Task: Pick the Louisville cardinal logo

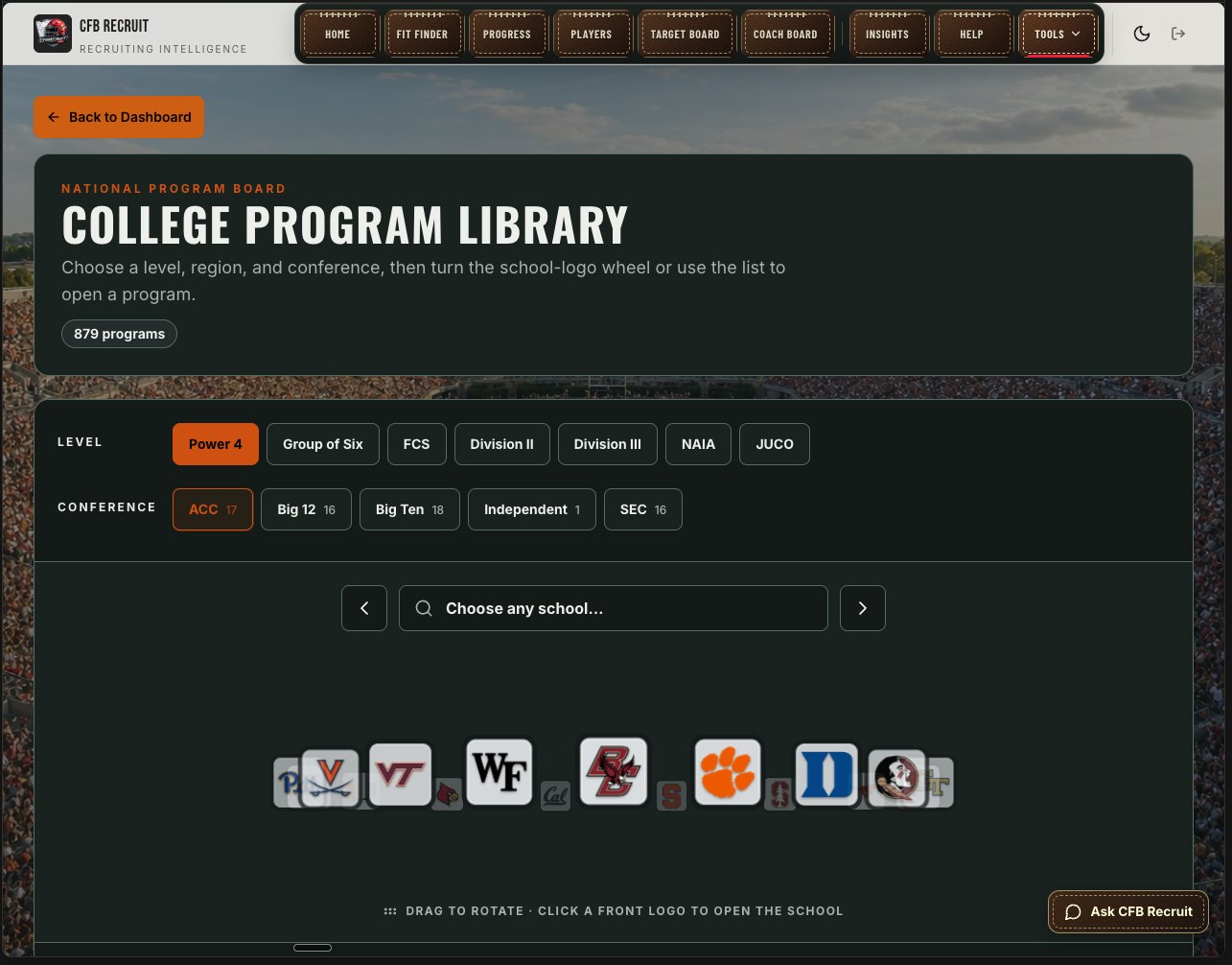Action: pos(447,793)
